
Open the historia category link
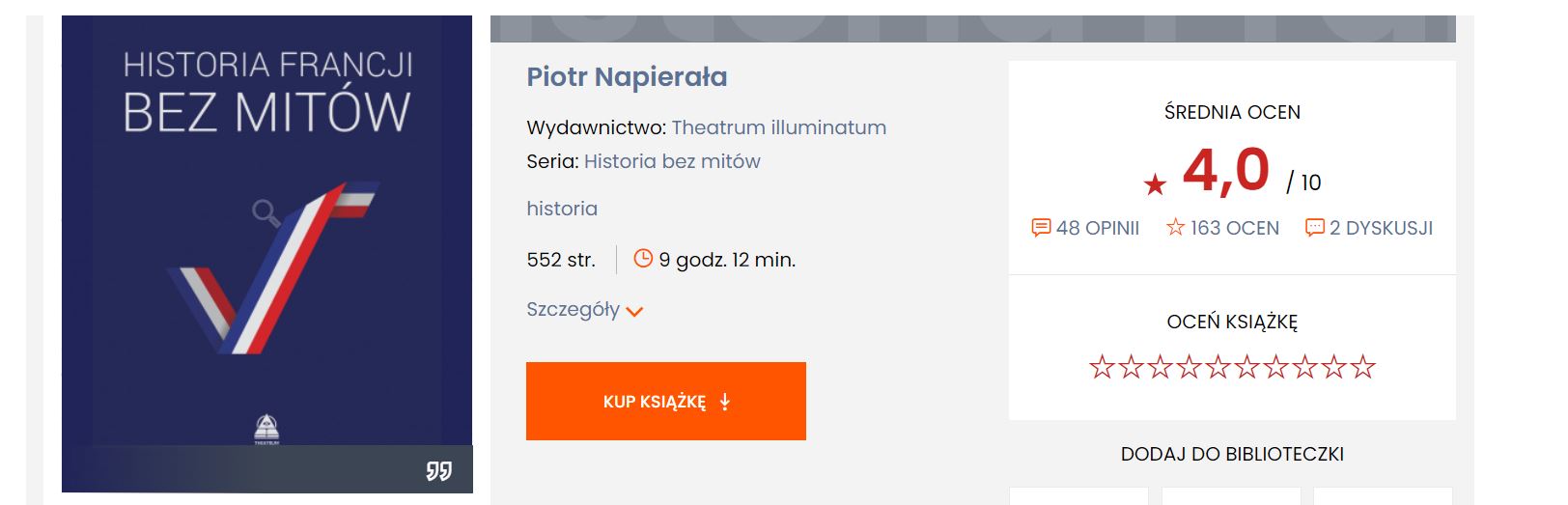coord(562,209)
